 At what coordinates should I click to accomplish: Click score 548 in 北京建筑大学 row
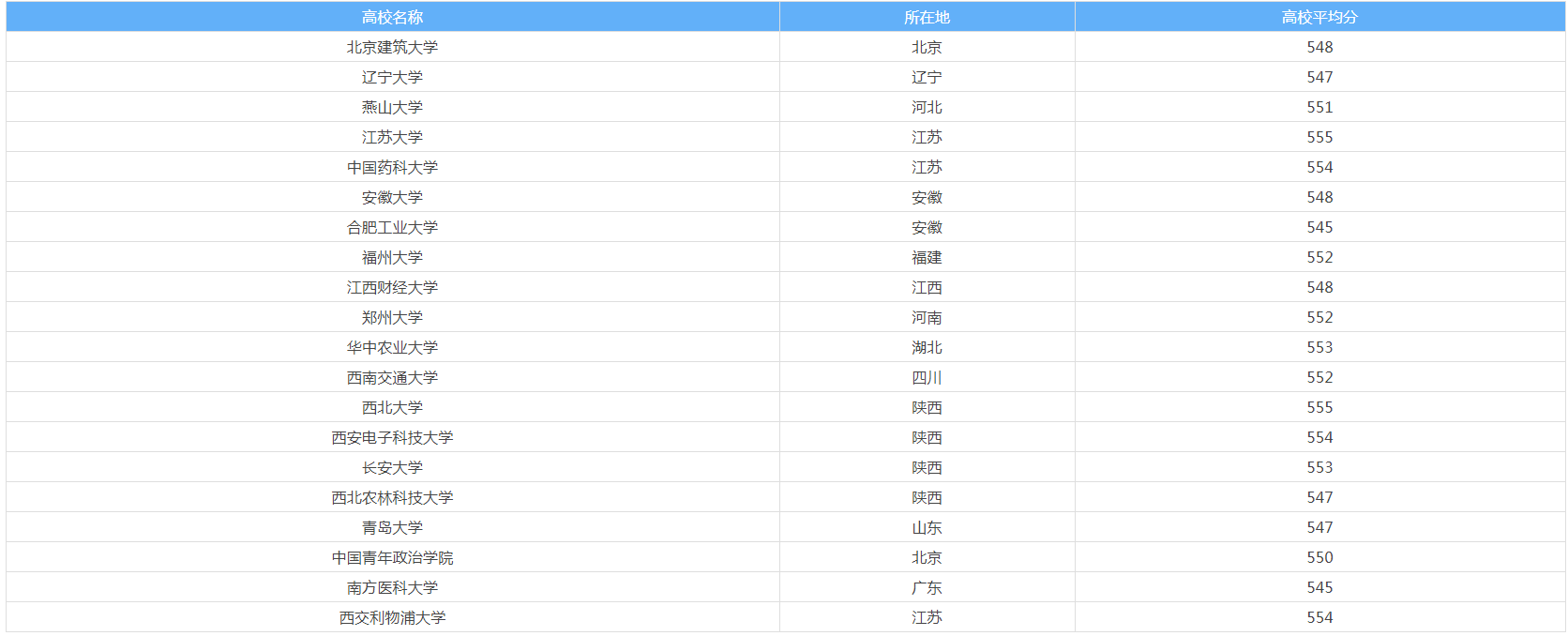(x=1319, y=47)
